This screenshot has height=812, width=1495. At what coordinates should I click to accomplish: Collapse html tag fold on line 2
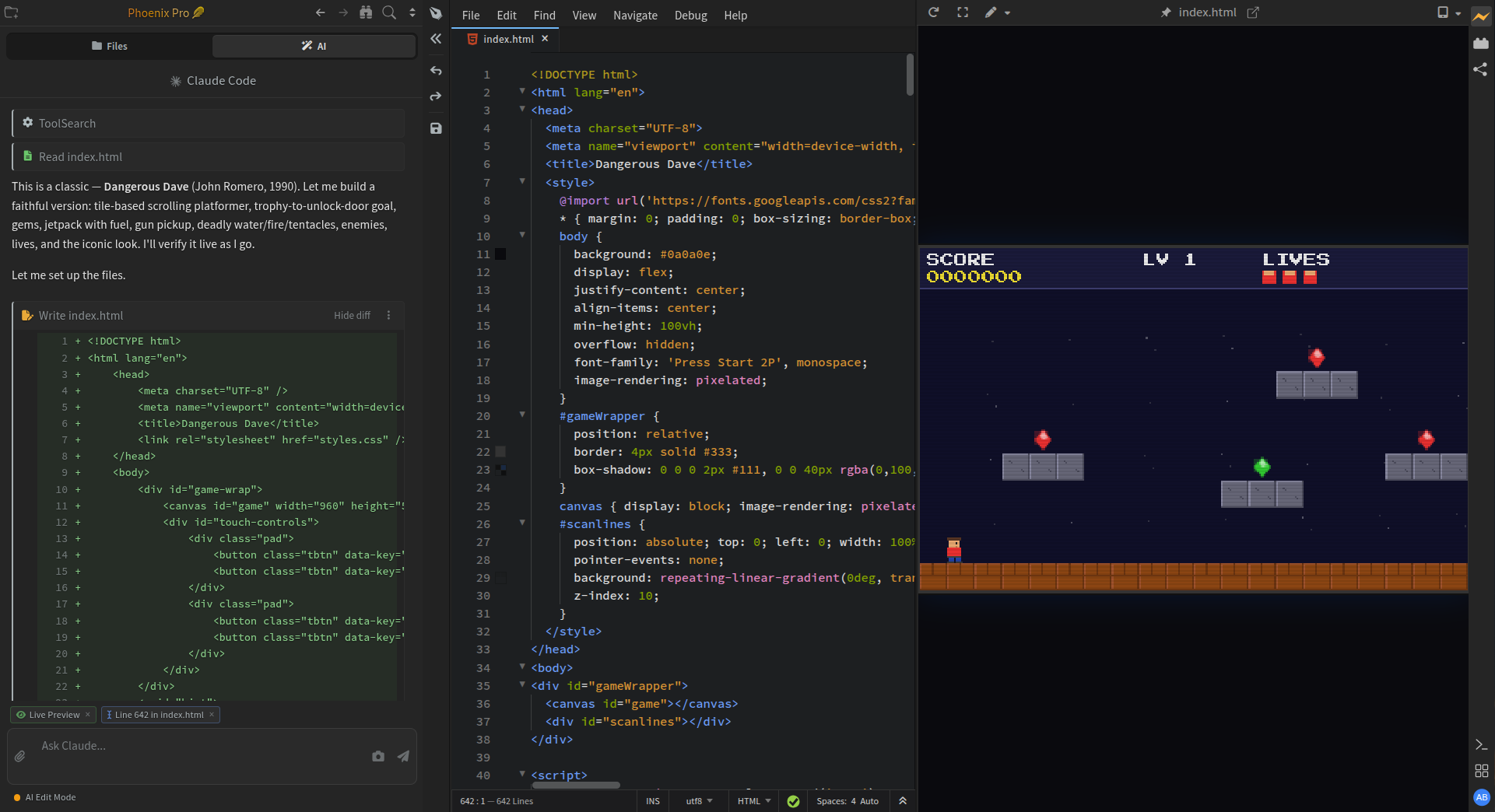tap(522, 91)
